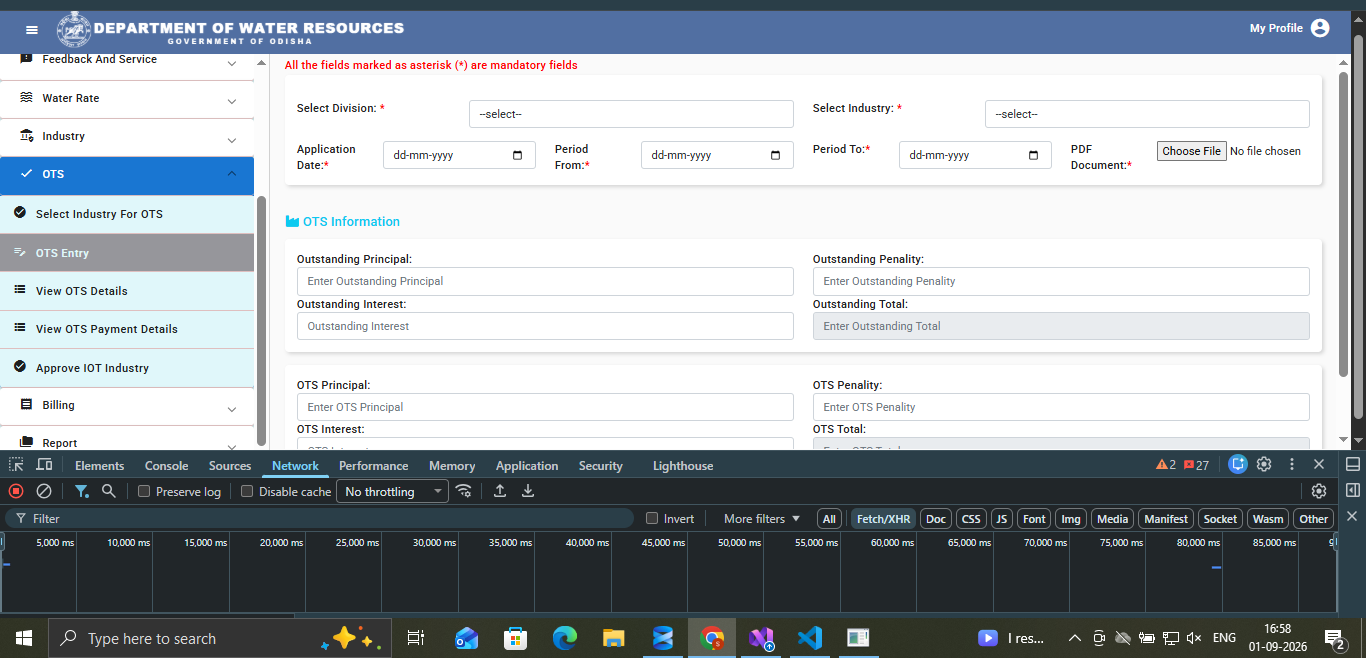Toggle the network filter funnel icon
Viewport: 1366px width, 658px height.
click(81, 491)
